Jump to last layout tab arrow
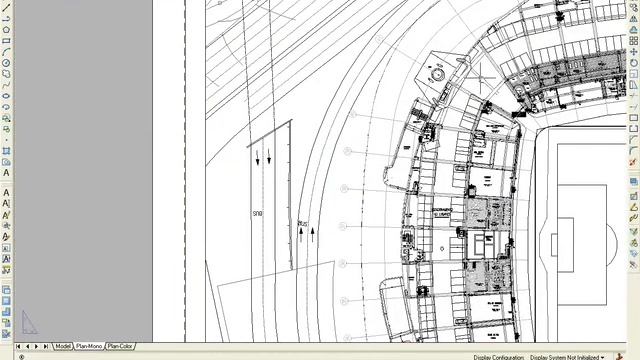 [x=46, y=346]
